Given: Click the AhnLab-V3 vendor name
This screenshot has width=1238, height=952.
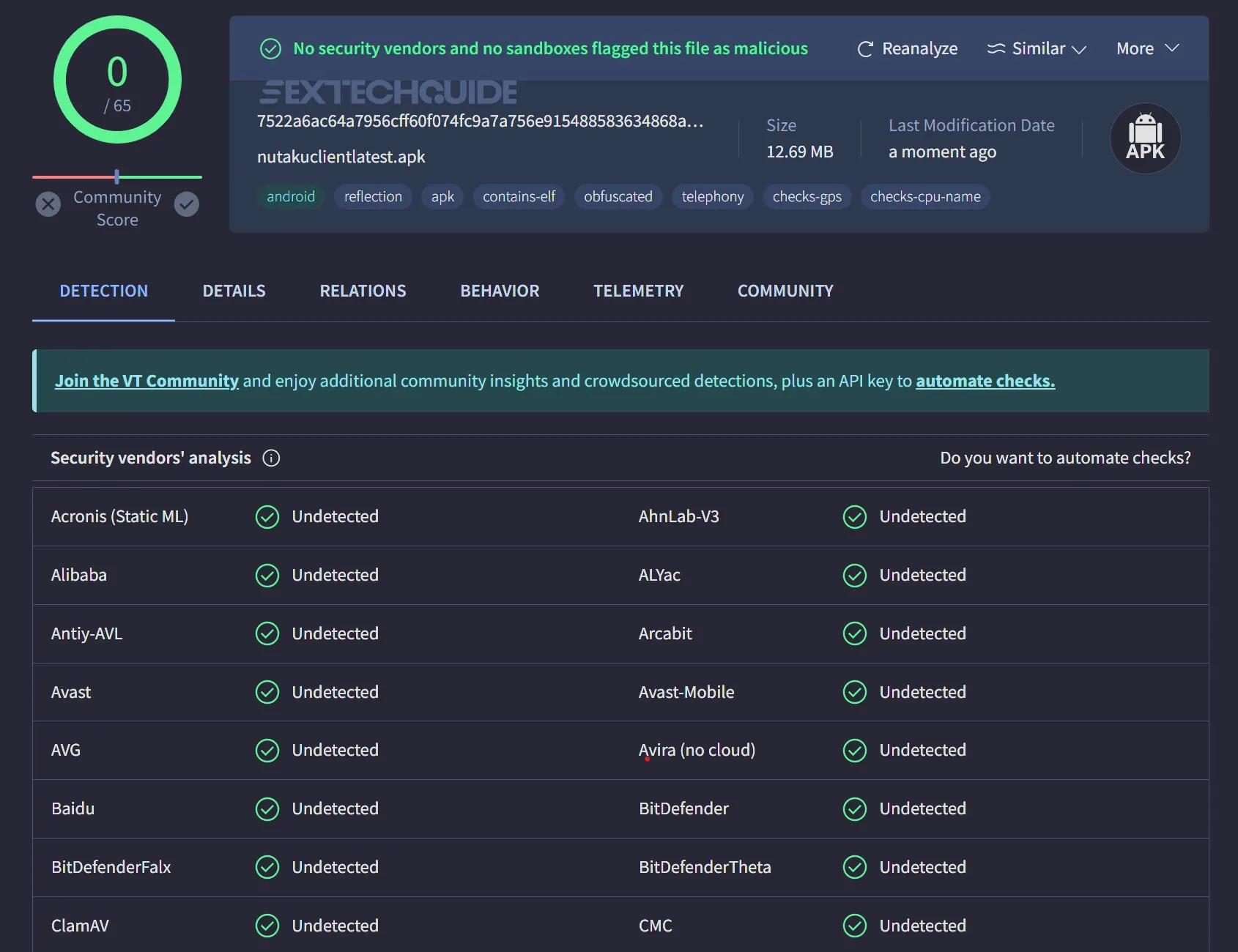Looking at the screenshot, I should coord(679,516).
